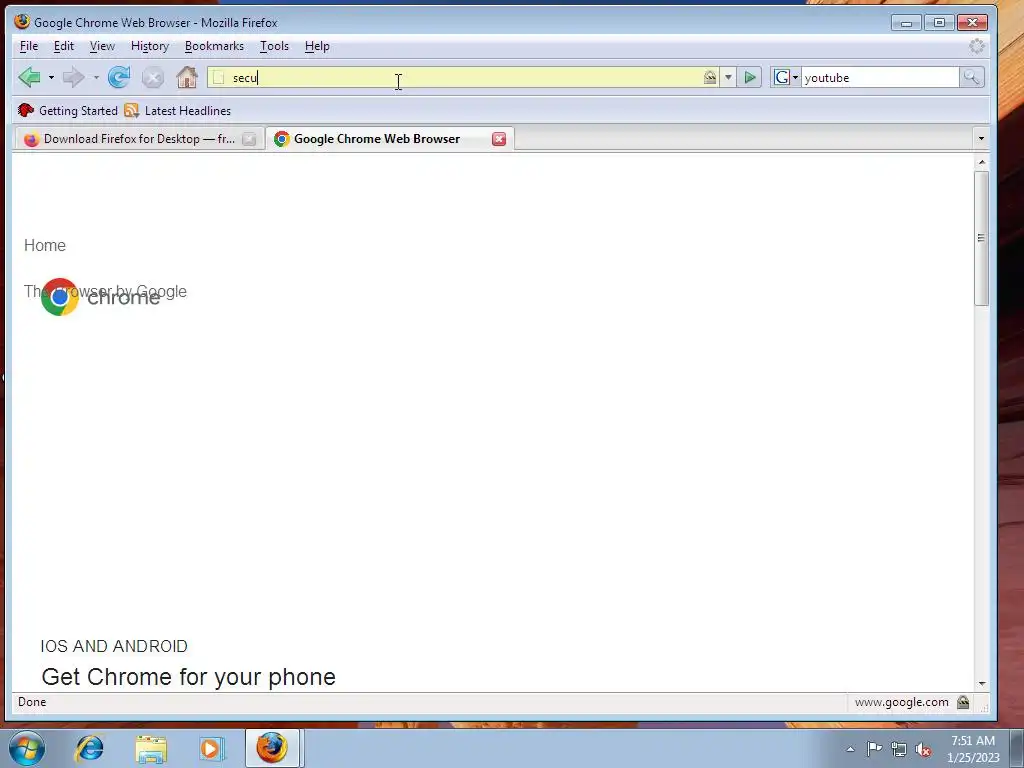Click the taskbar clock showing 7:51 AM
The image size is (1024, 768).
tap(973, 749)
